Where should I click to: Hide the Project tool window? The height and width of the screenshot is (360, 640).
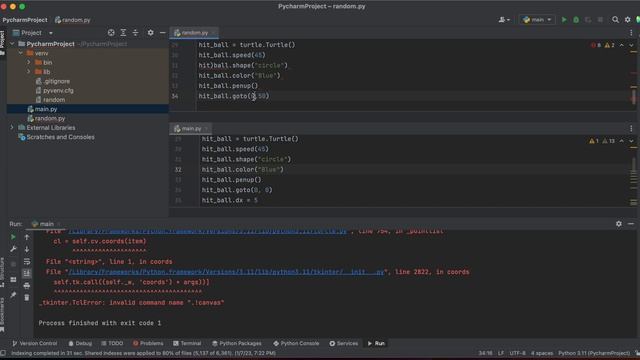click(x=162, y=33)
